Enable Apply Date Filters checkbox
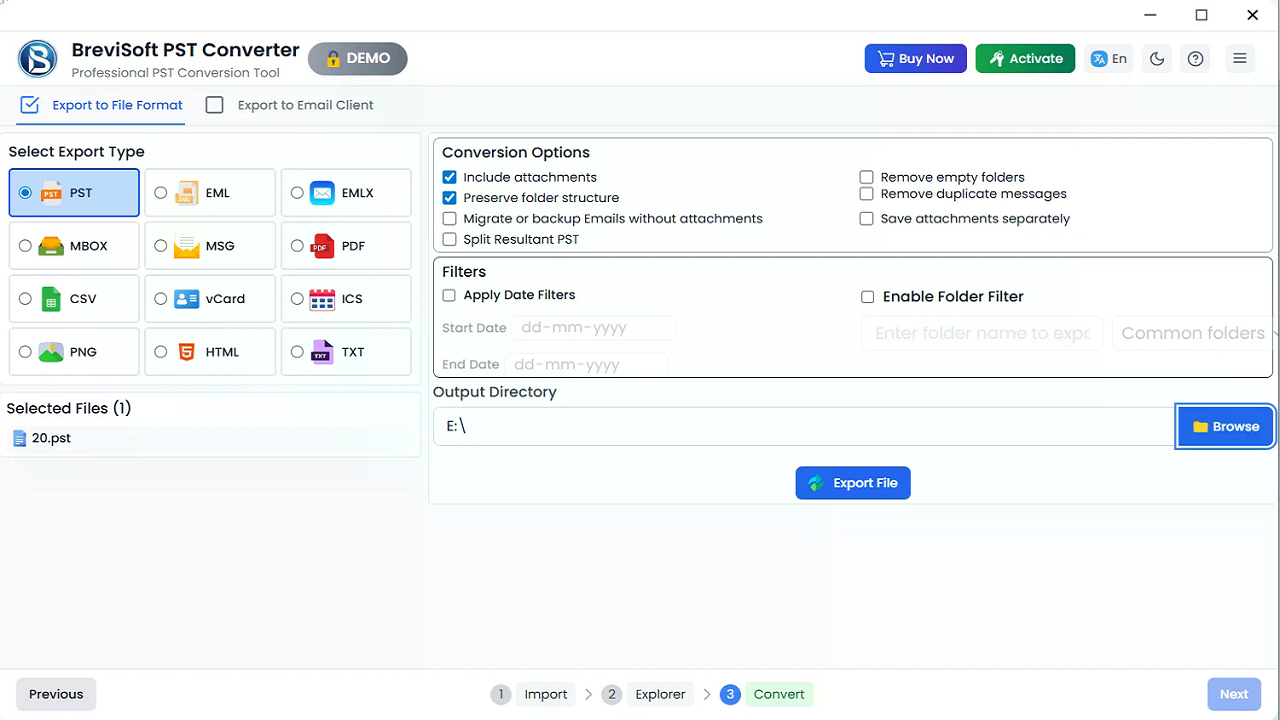This screenshot has width=1280, height=720. [449, 296]
